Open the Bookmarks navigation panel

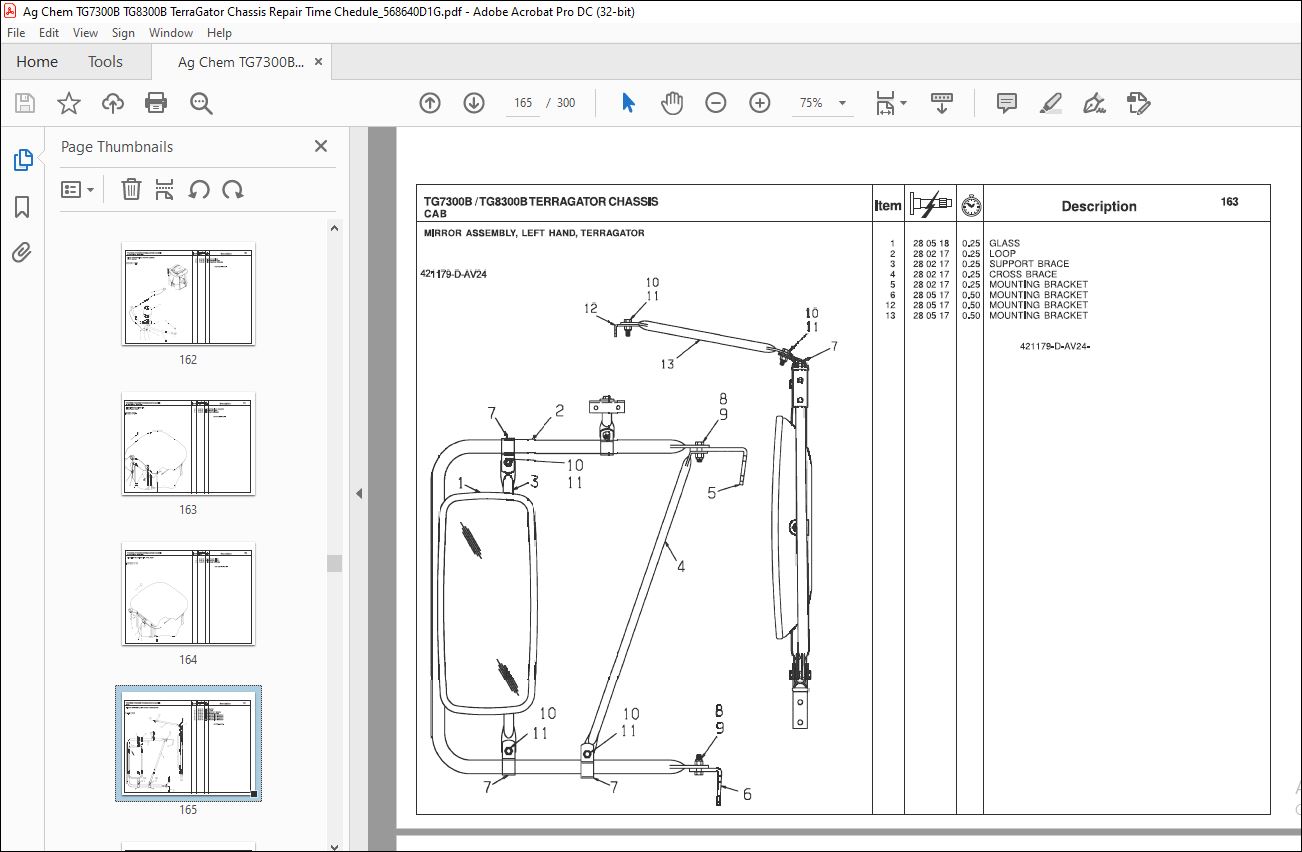coord(22,207)
